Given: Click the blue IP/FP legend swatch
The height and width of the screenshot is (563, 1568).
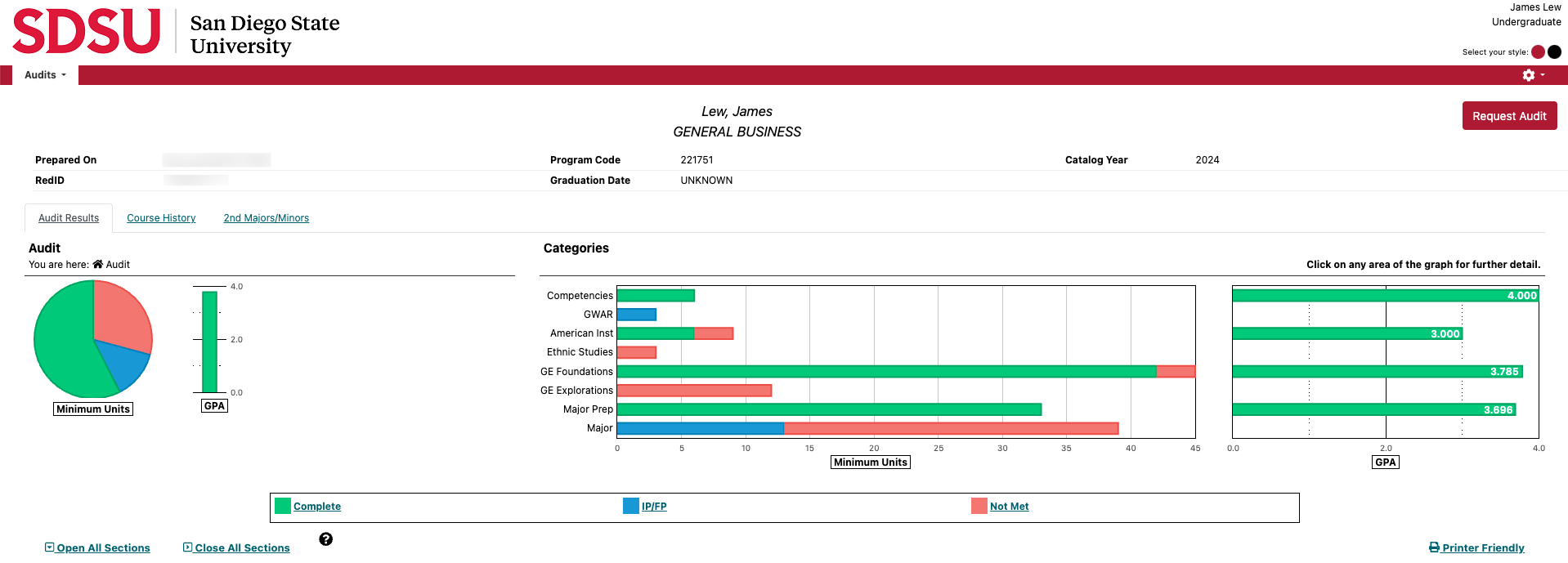Looking at the screenshot, I should coord(631,506).
